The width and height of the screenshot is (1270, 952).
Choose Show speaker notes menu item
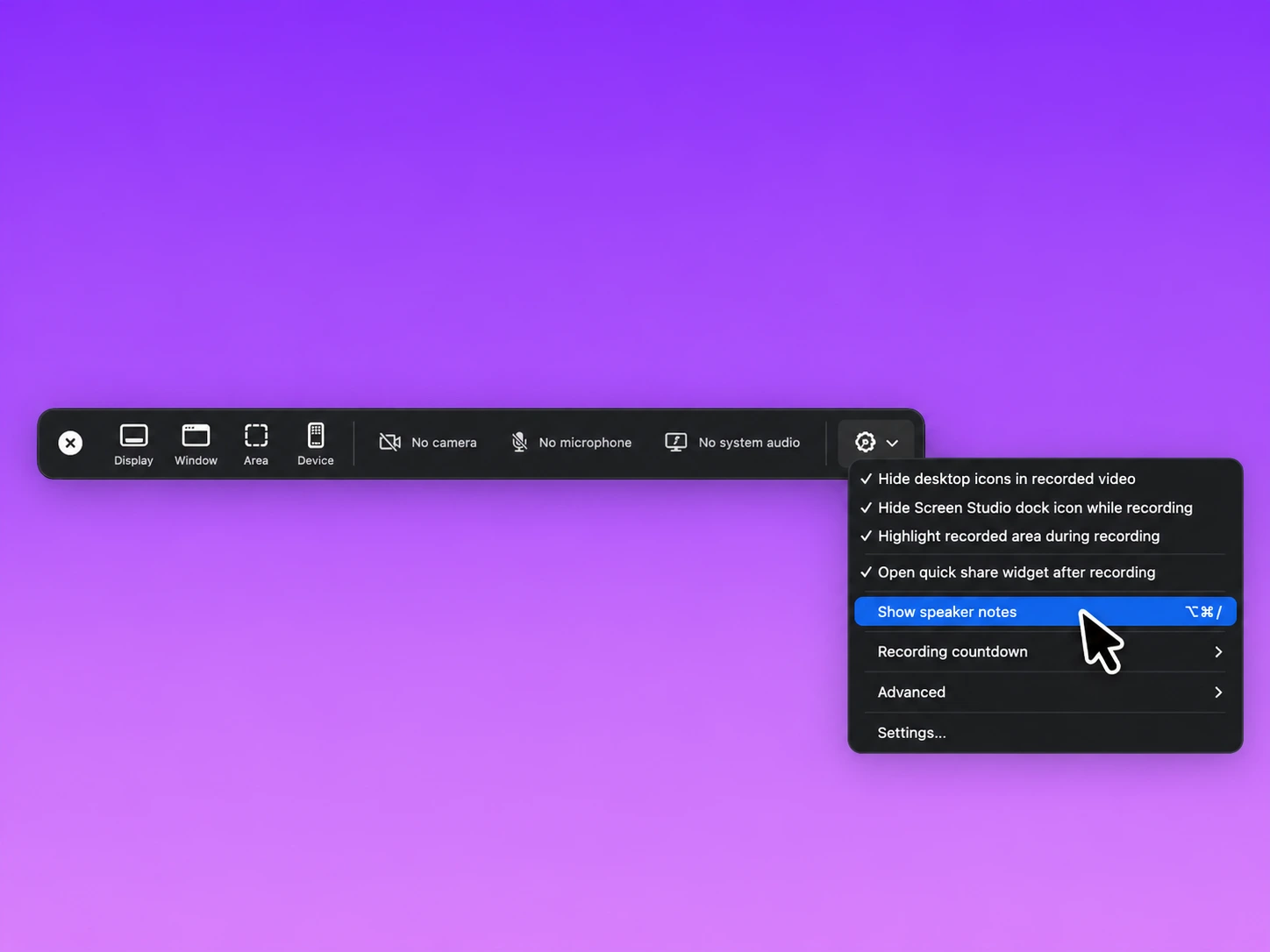point(1045,612)
